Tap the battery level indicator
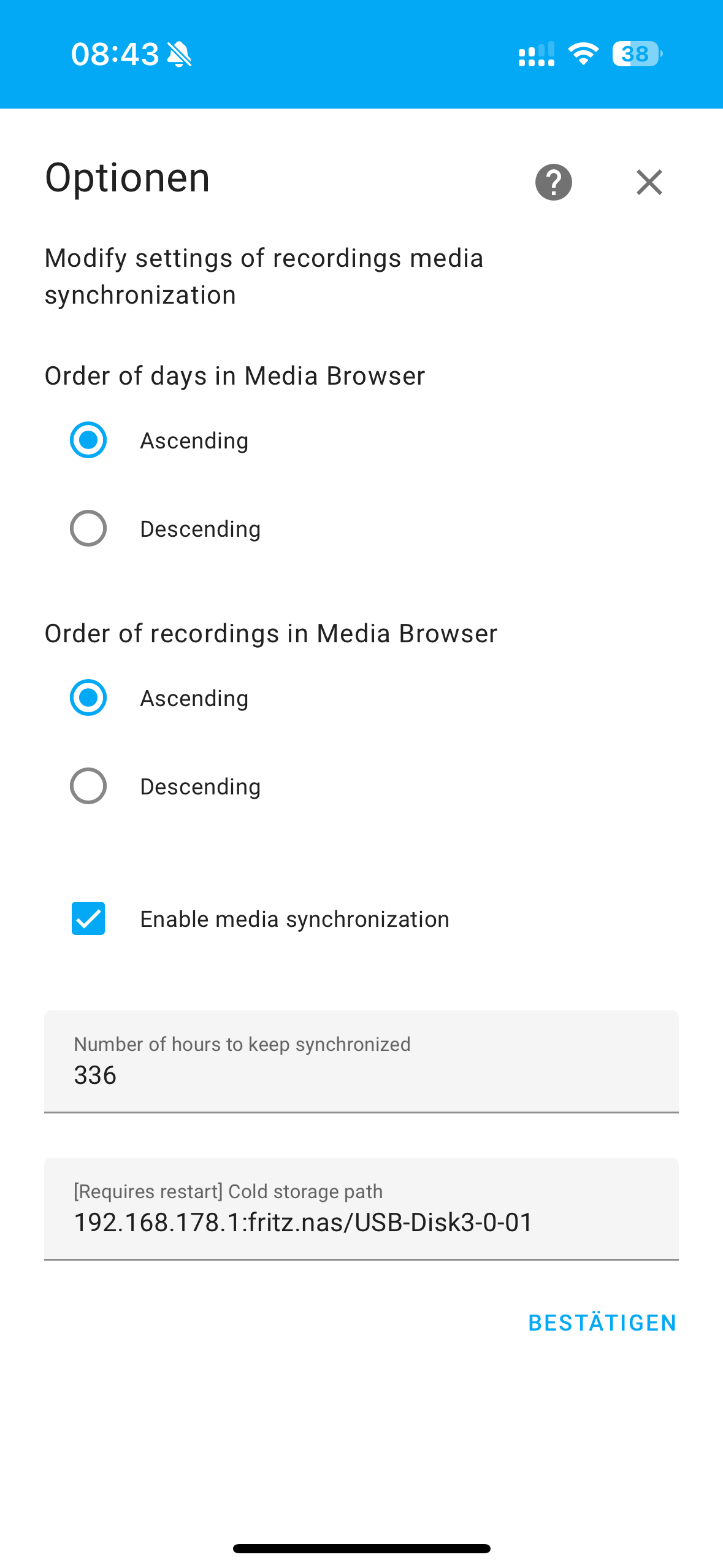Image resolution: width=723 pixels, height=1568 pixels. click(637, 54)
